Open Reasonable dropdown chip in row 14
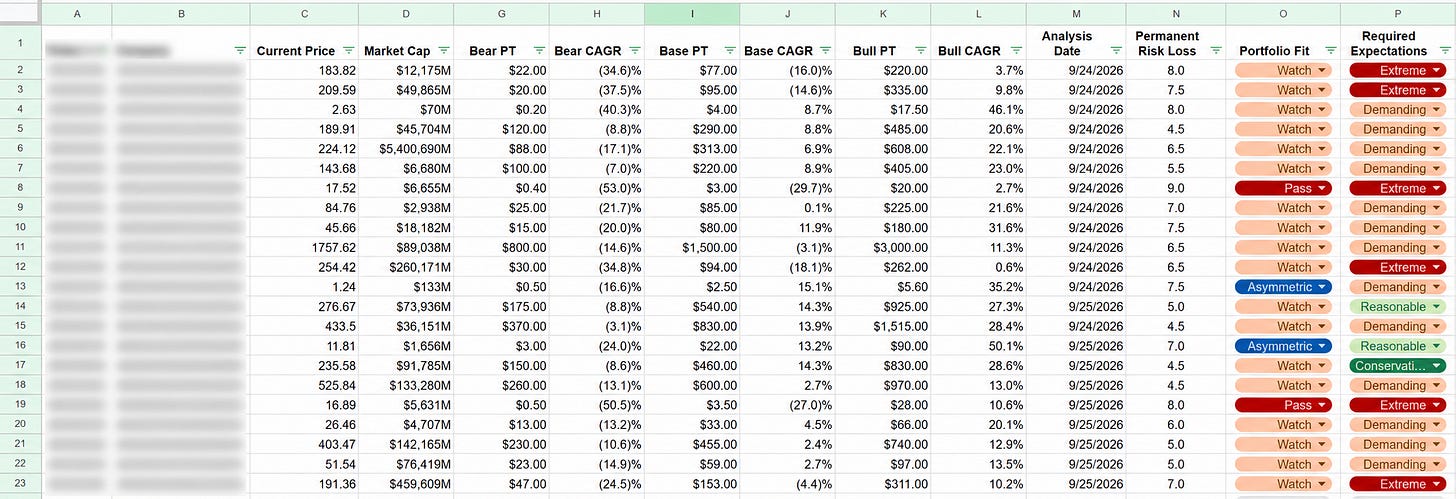Image resolution: width=1456 pixels, height=499 pixels. click(x=1397, y=307)
